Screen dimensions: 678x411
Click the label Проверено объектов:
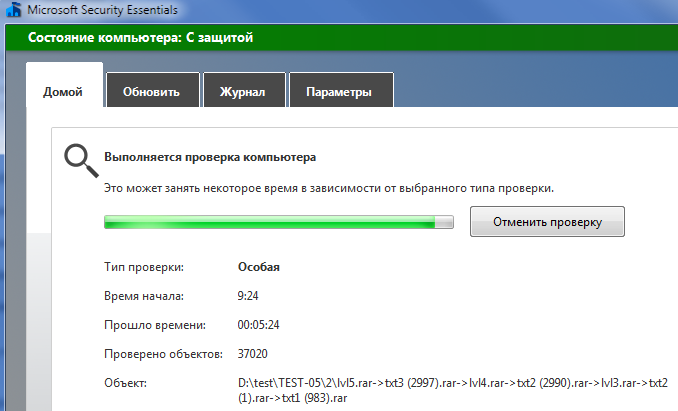pyautogui.click(x=163, y=354)
